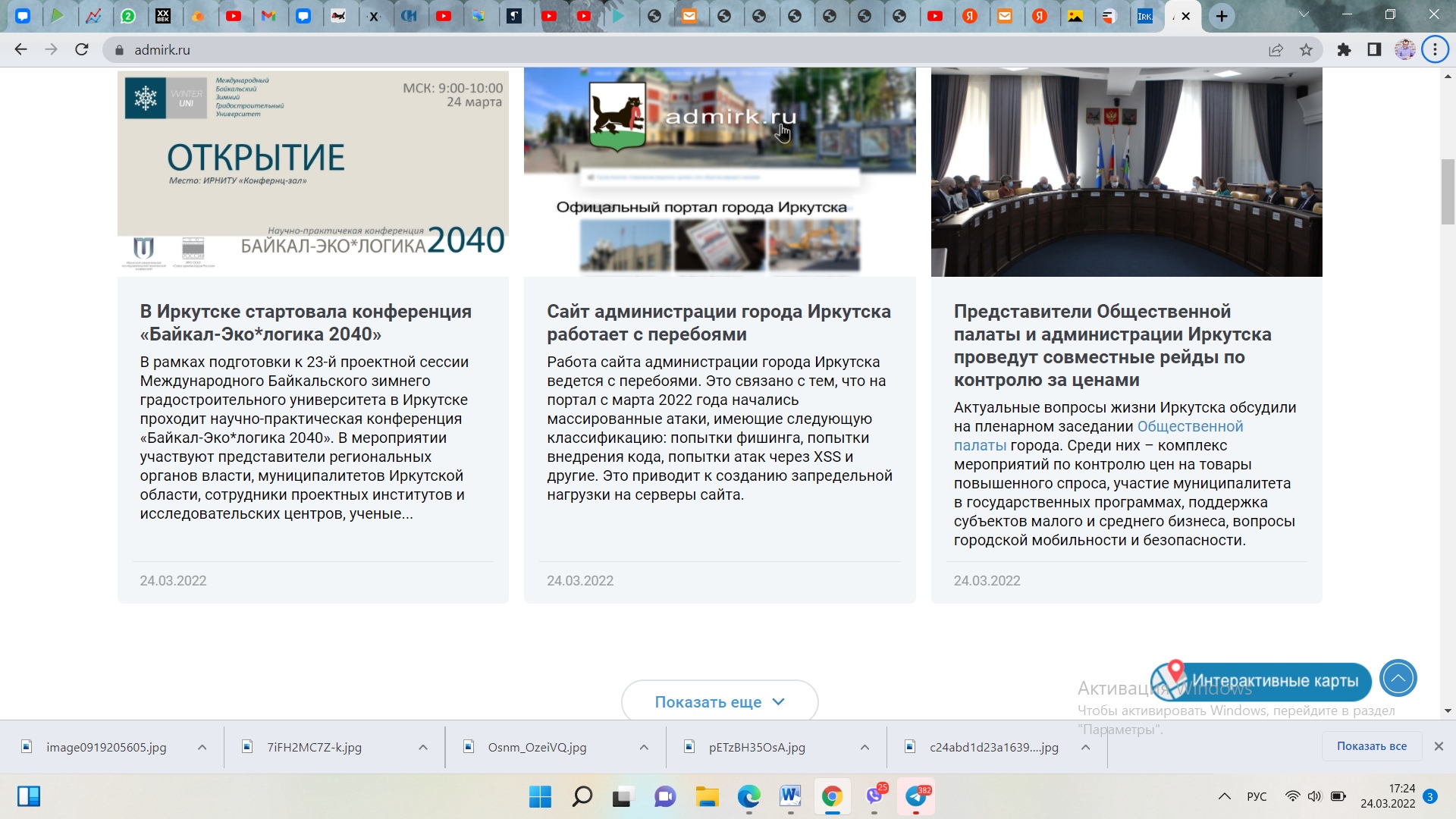The image size is (1456, 819).
Task: Open the tab search dropdown arrow
Action: (x=1304, y=14)
